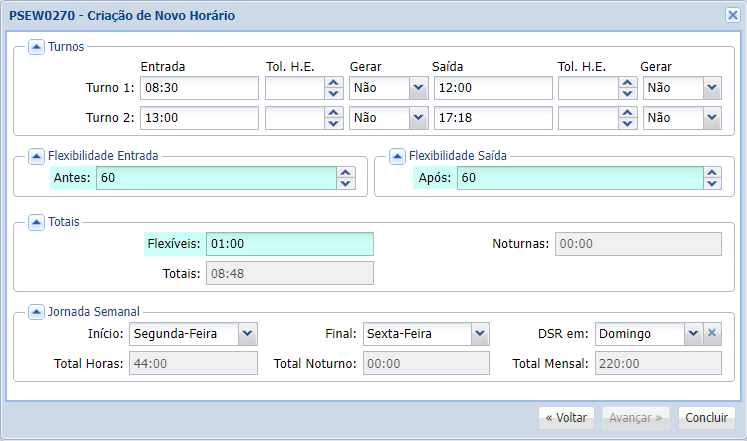Increase Turno 1 entrada Tol. H.E.
This screenshot has height=441, width=747.
[x=334, y=83]
